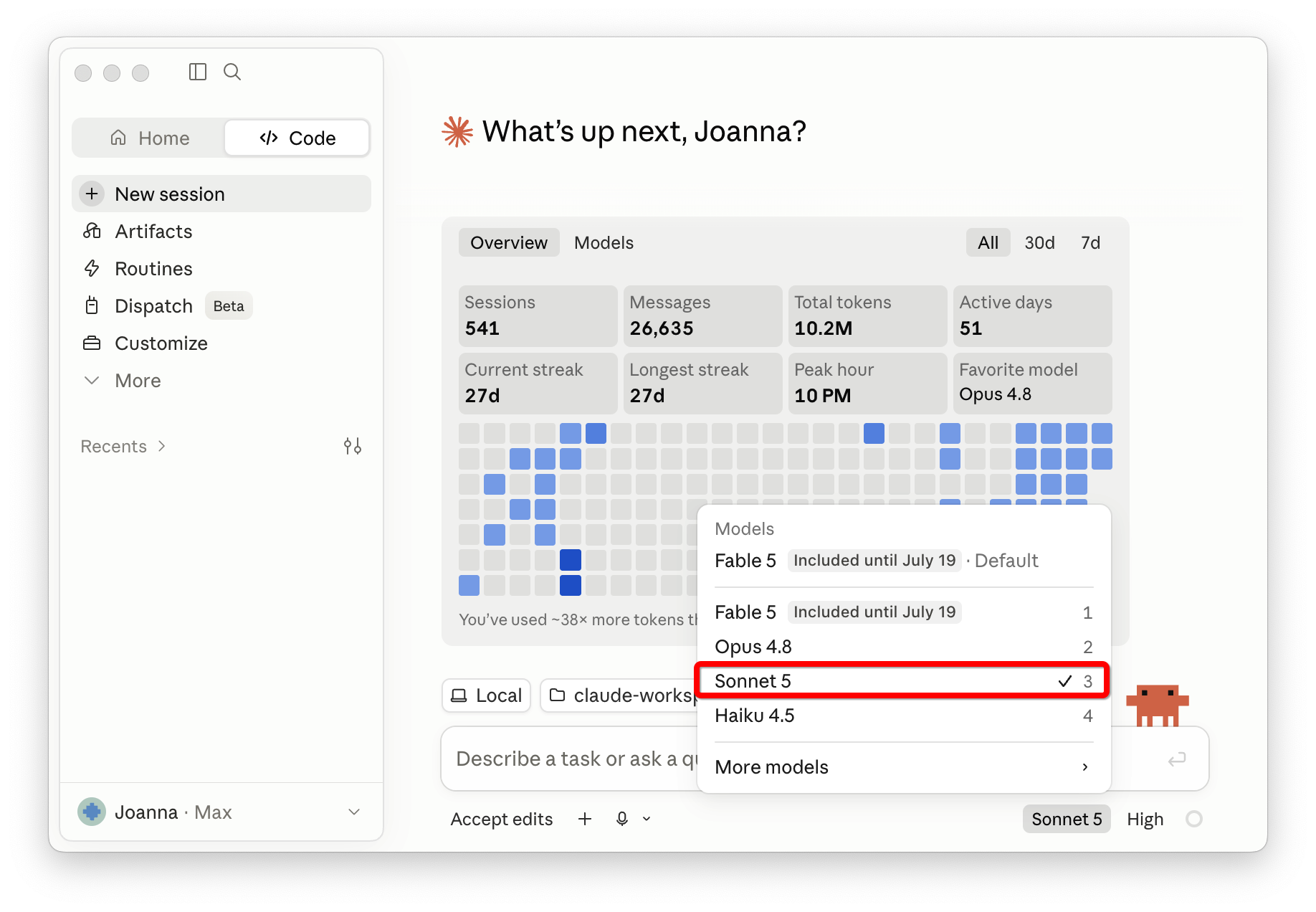Screen dimensions: 1316x912
Task: Click the Active days 51 card
Action: [1032, 315]
